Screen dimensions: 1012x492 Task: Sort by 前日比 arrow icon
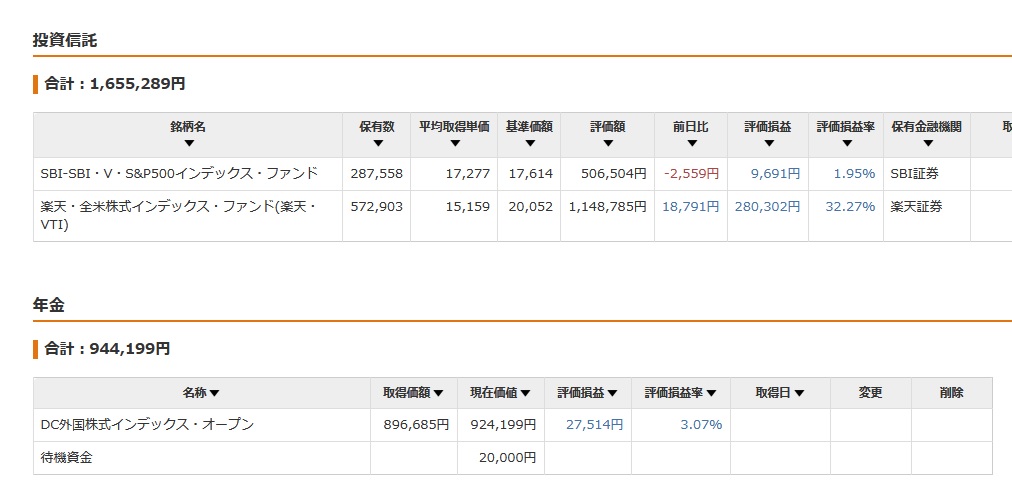point(691,144)
